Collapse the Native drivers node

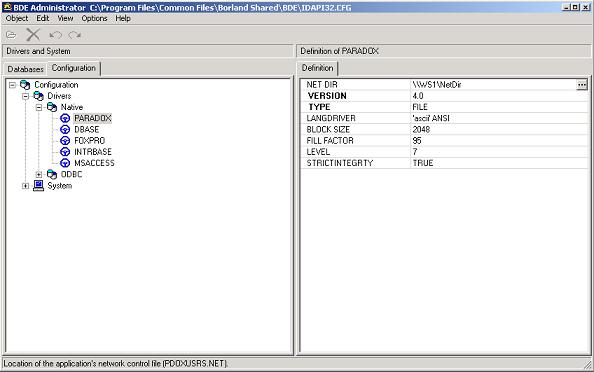point(39,108)
